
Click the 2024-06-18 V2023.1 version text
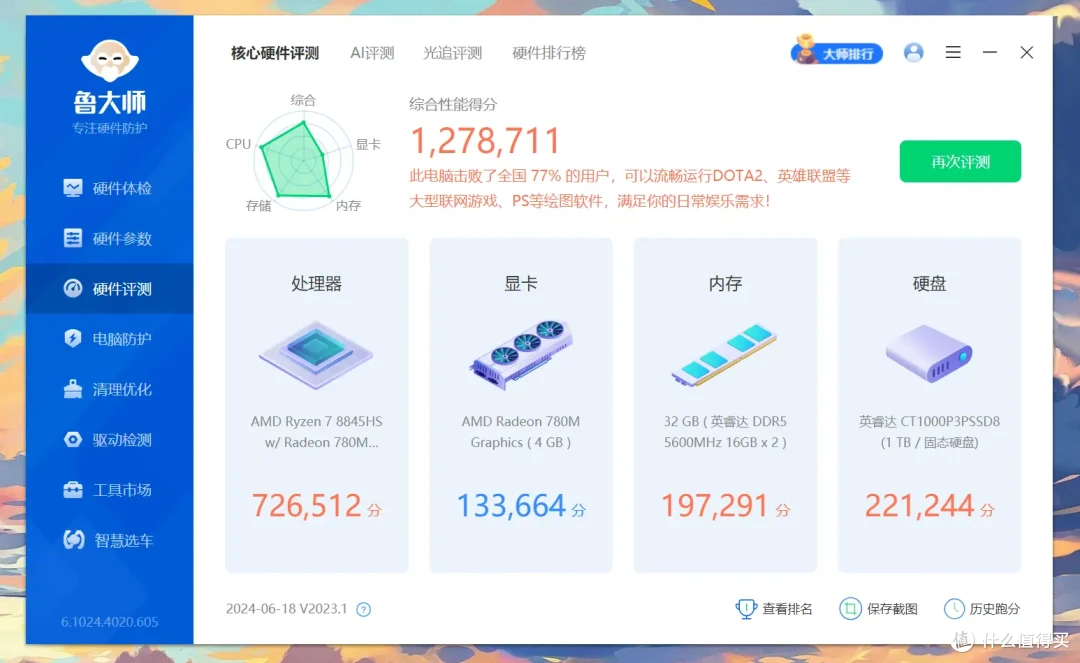[x=287, y=609]
